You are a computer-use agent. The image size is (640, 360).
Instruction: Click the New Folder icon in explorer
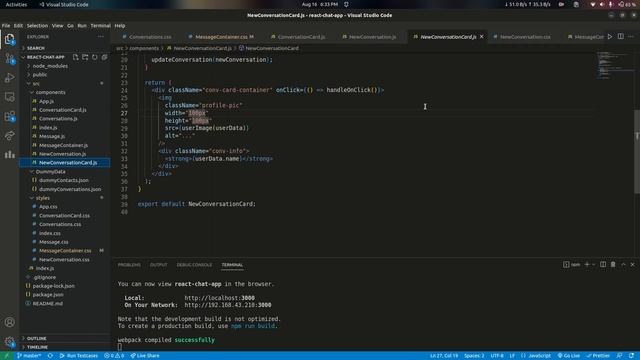point(85,57)
